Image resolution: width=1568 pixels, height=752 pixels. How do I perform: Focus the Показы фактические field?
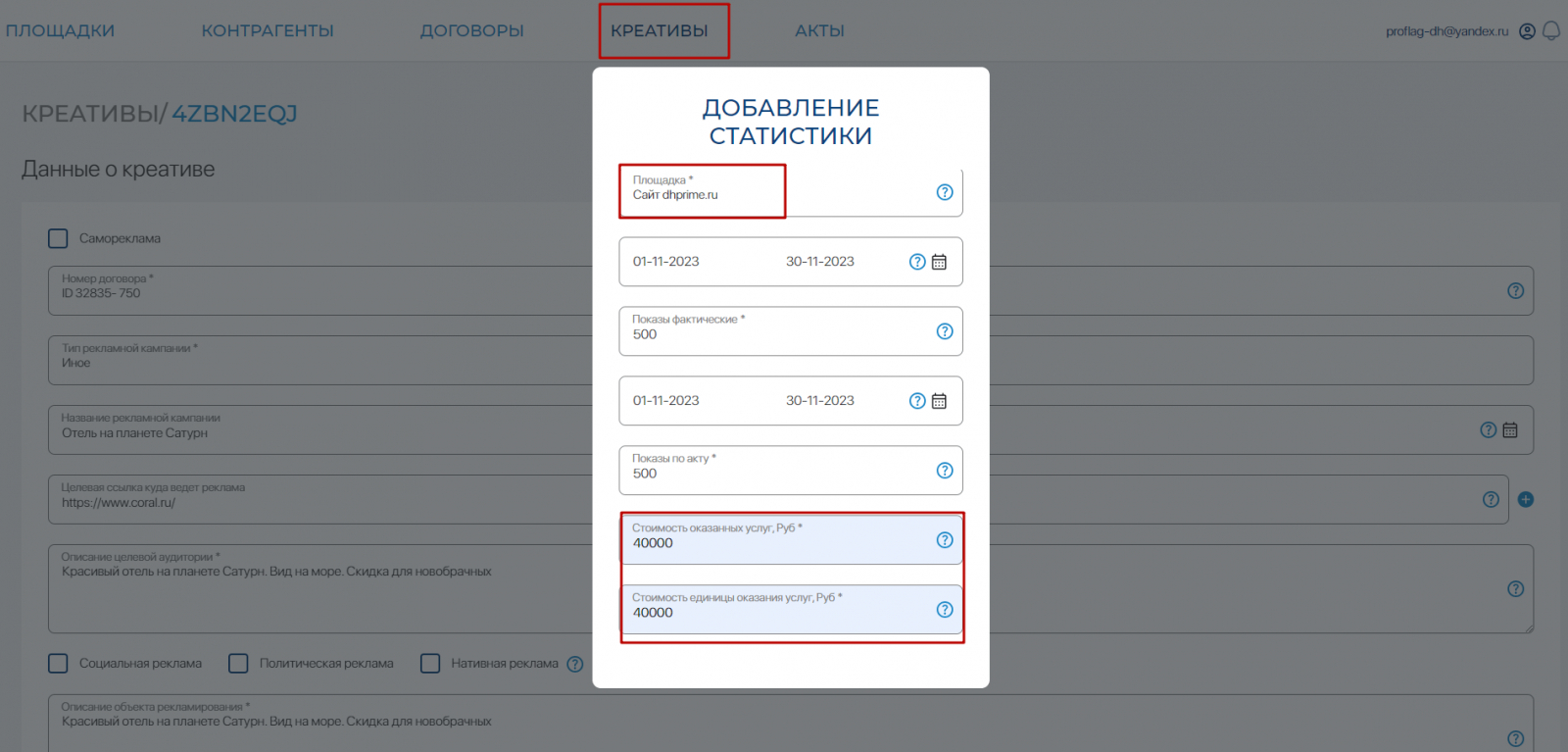click(791, 331)
